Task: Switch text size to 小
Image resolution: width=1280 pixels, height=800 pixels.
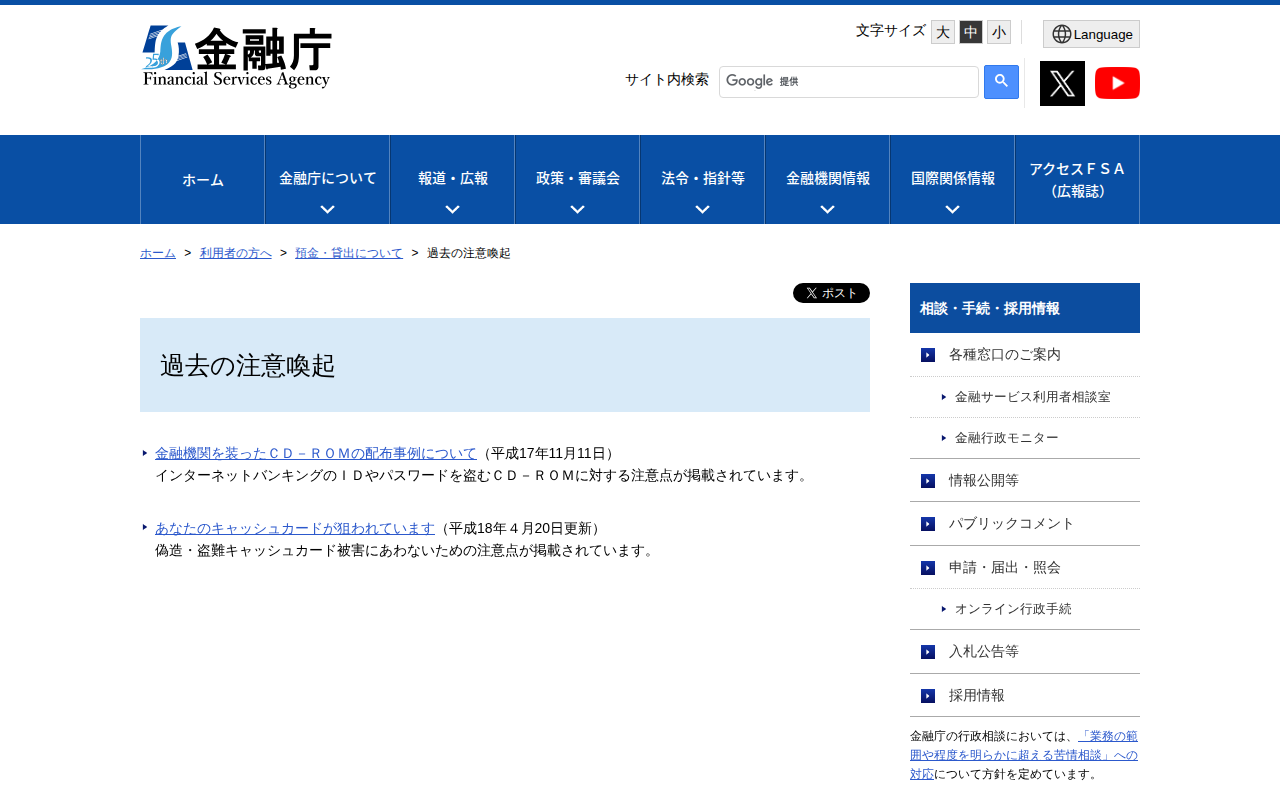Action: pyautogui.click(x=997, y=31)
